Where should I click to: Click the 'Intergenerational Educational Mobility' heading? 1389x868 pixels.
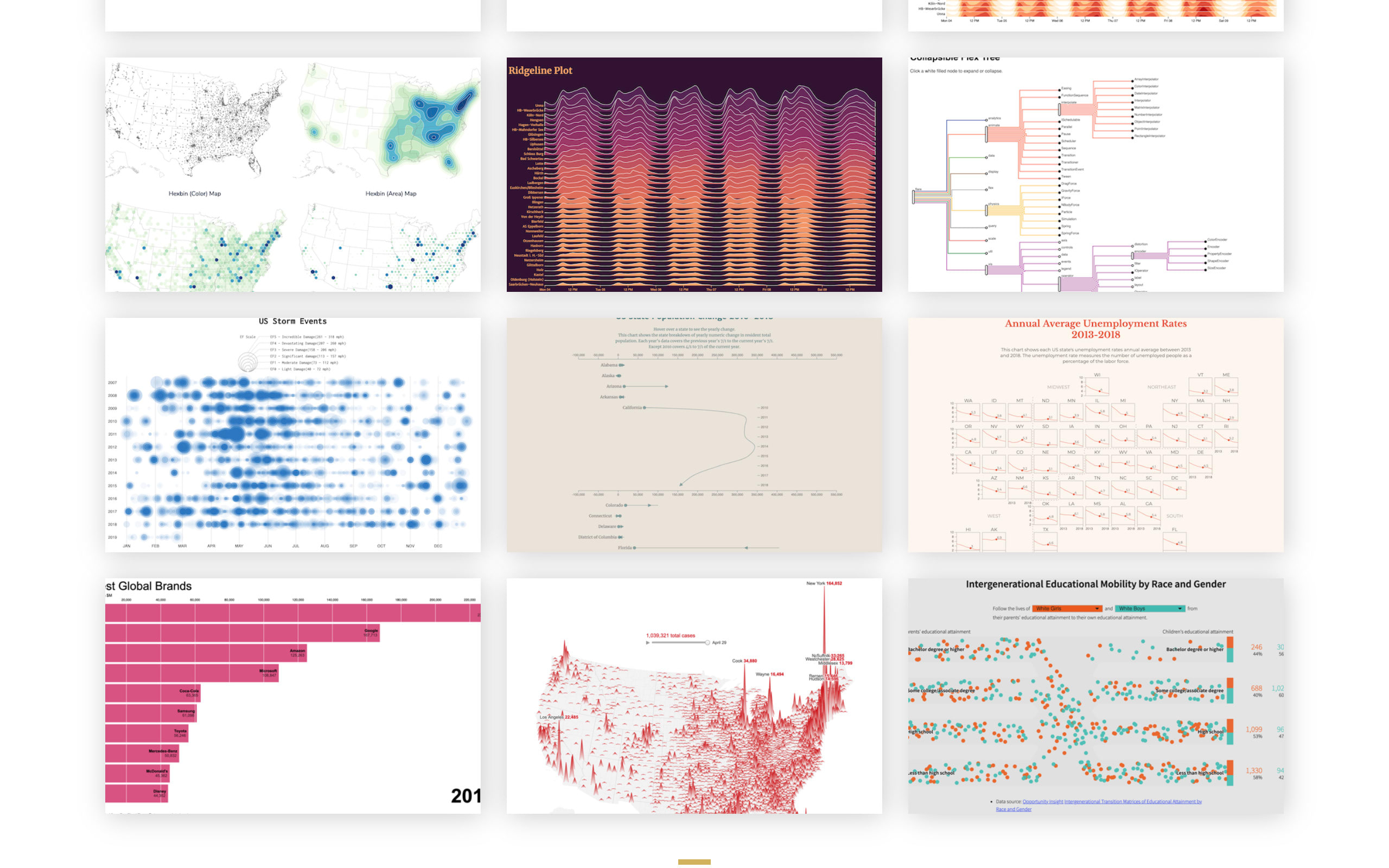(1095, 584)
